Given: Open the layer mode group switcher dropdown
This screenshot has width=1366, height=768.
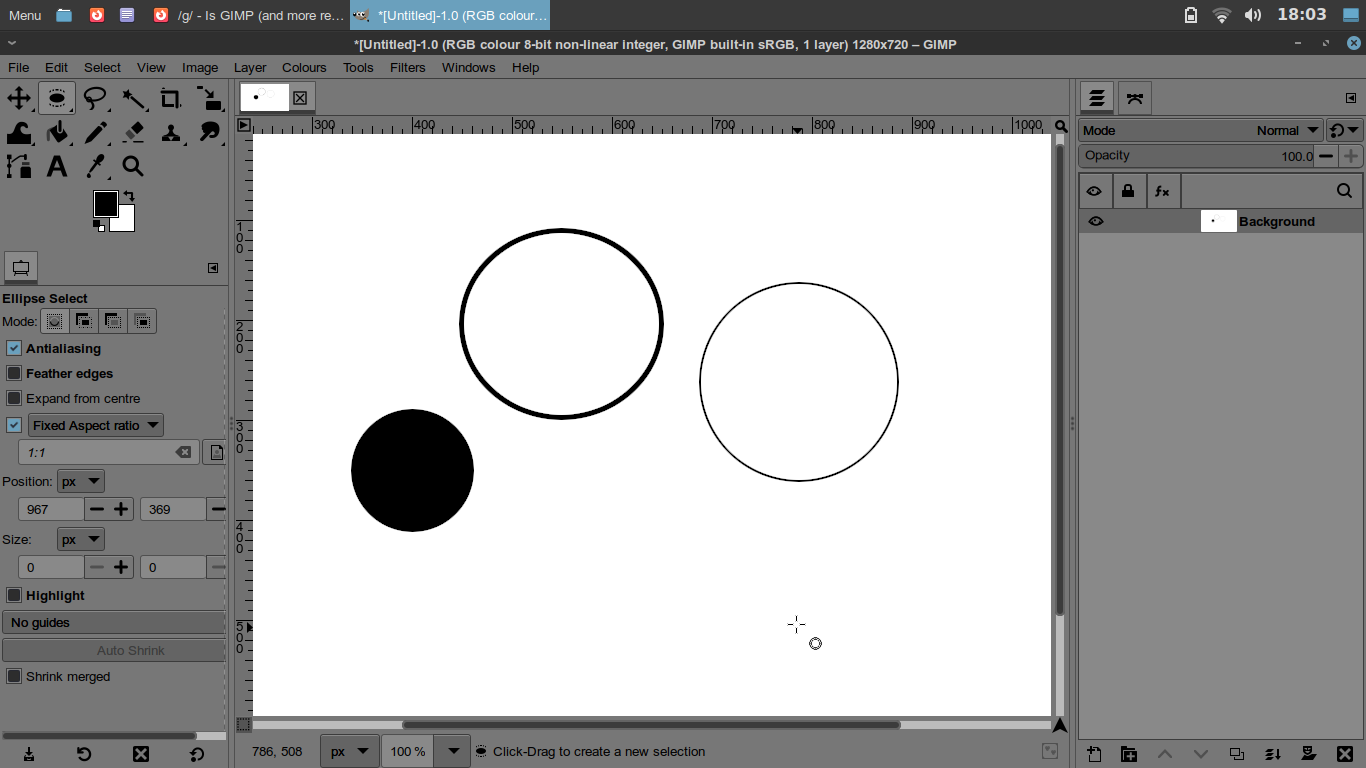Looking at the screenshot, I should pyautogui.click(x=1344, y=130).
